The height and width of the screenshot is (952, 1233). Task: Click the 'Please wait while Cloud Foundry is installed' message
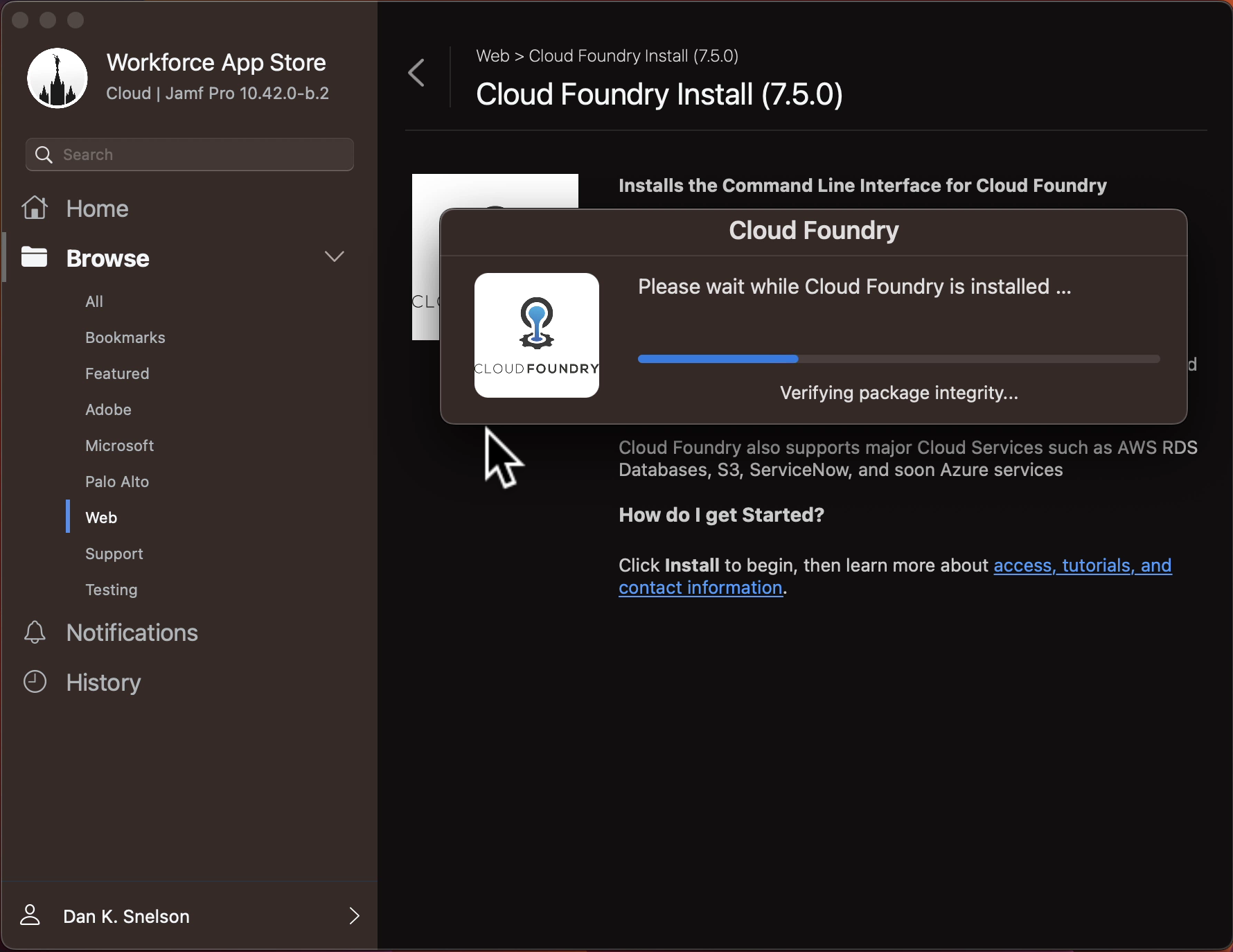[855, 287]
